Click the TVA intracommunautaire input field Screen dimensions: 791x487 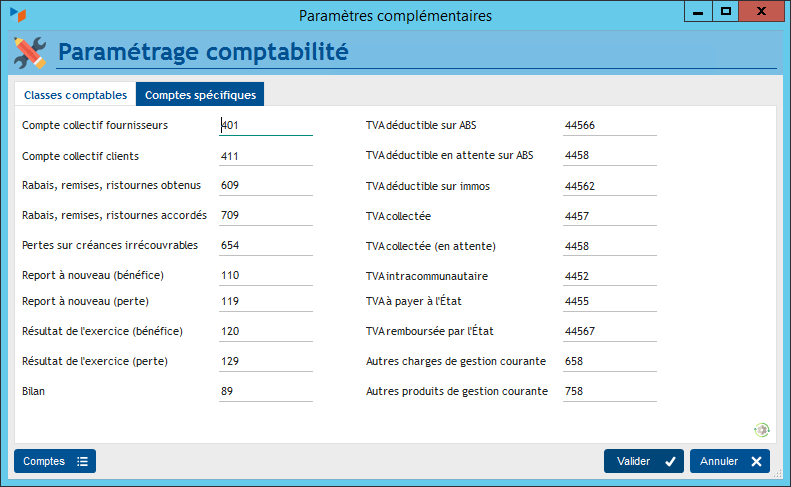609,276
